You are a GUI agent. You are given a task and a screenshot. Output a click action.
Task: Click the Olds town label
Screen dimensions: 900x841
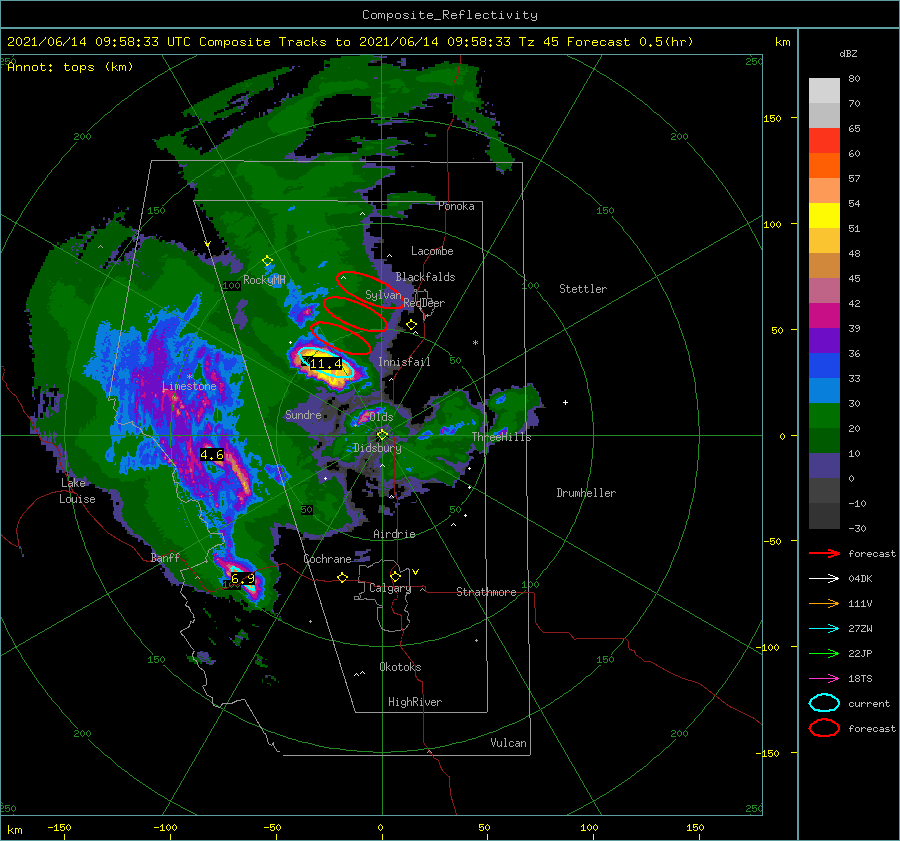[x=381, y=417]
